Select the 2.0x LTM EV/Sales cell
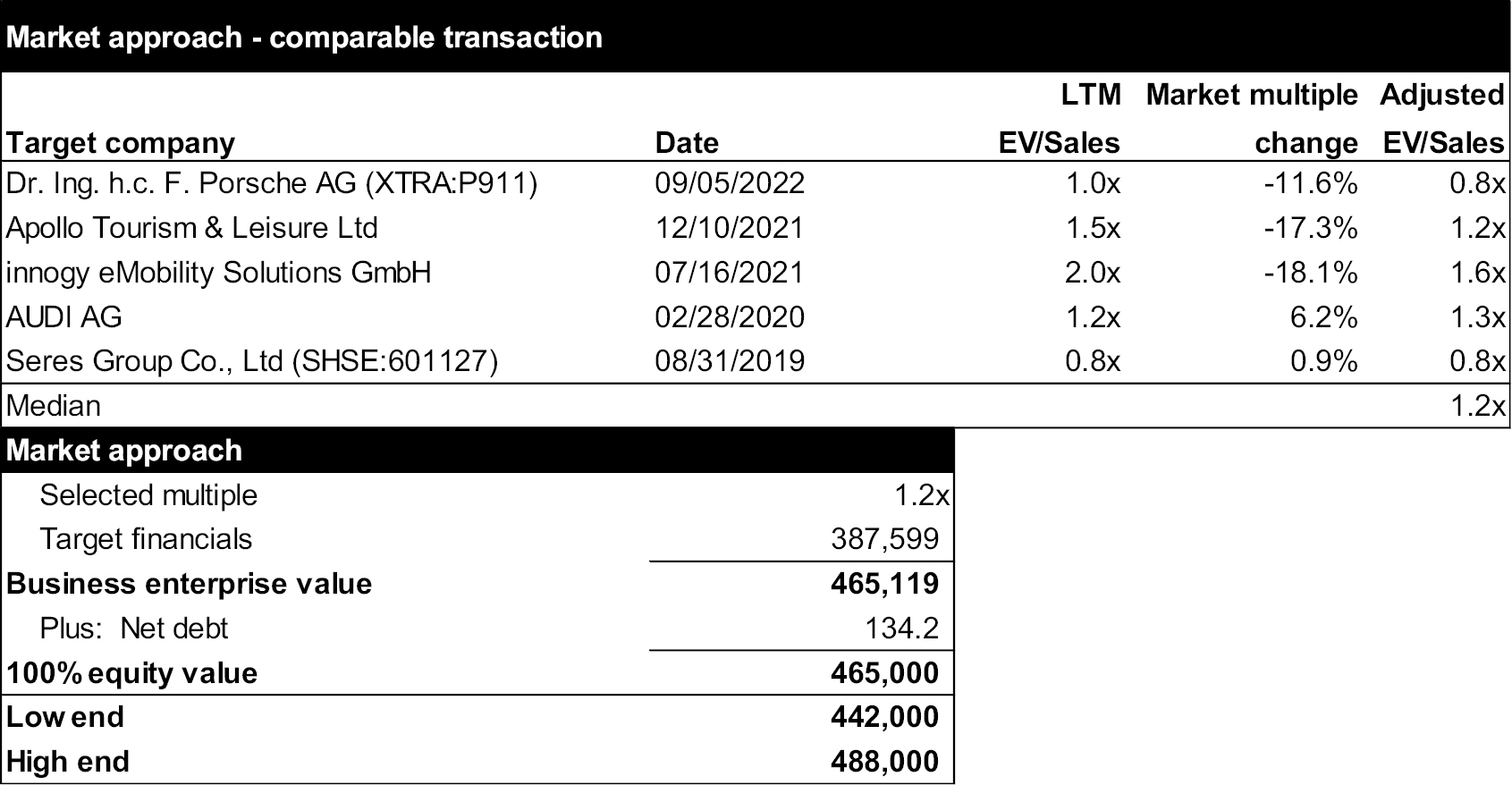The width and height of the screenshot is (1512, 785). pyautogui.click(x=1092, y=272)
